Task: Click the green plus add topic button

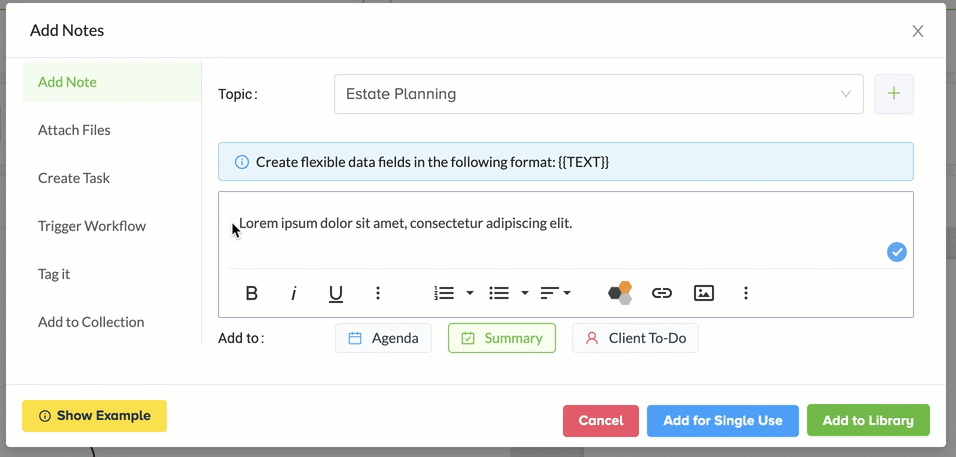Action: pyautogui.click(x=894, y=94)
